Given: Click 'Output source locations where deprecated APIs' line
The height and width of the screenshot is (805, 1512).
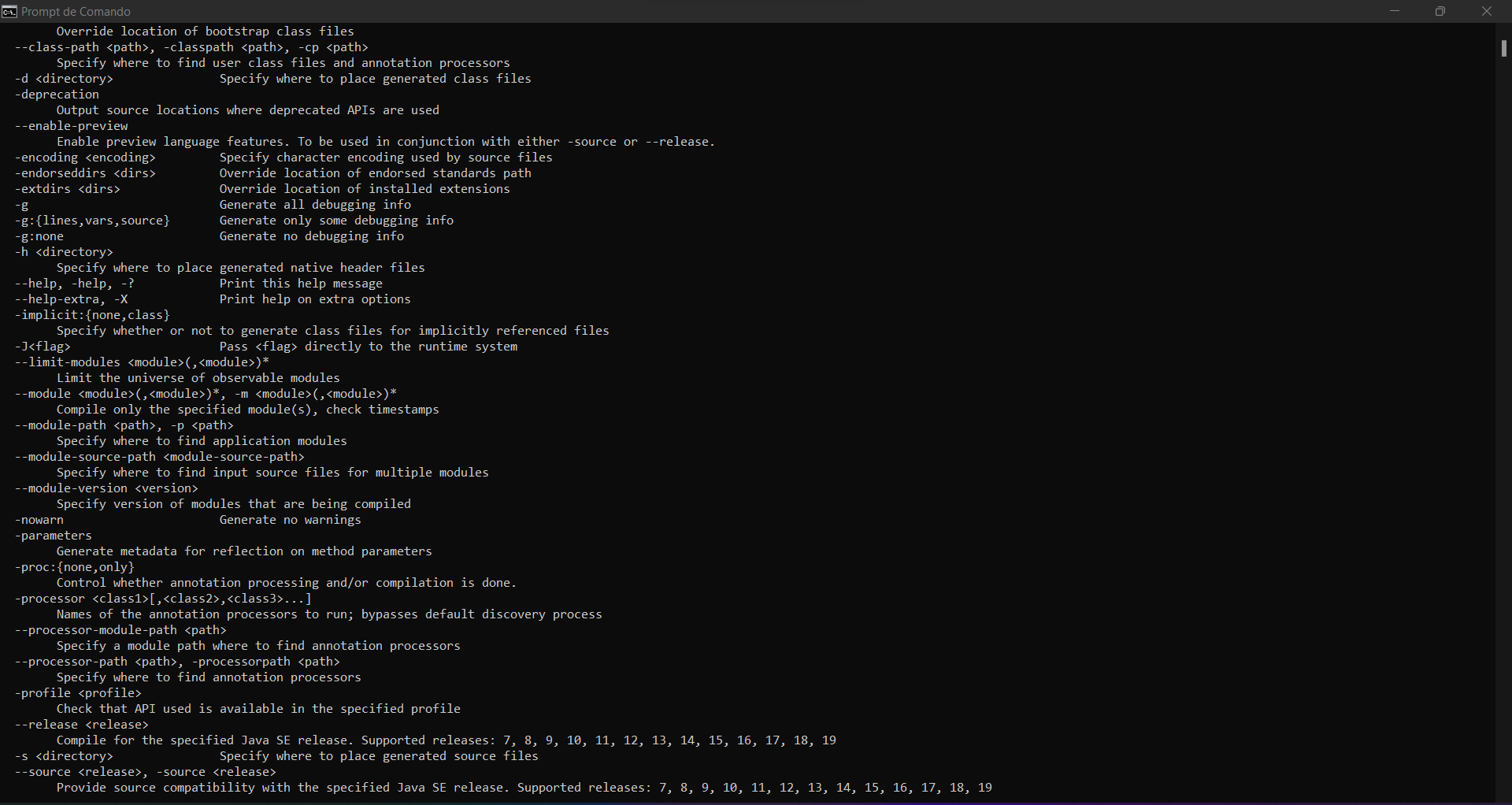Looking at the screenshot, I should click(248, 110).
